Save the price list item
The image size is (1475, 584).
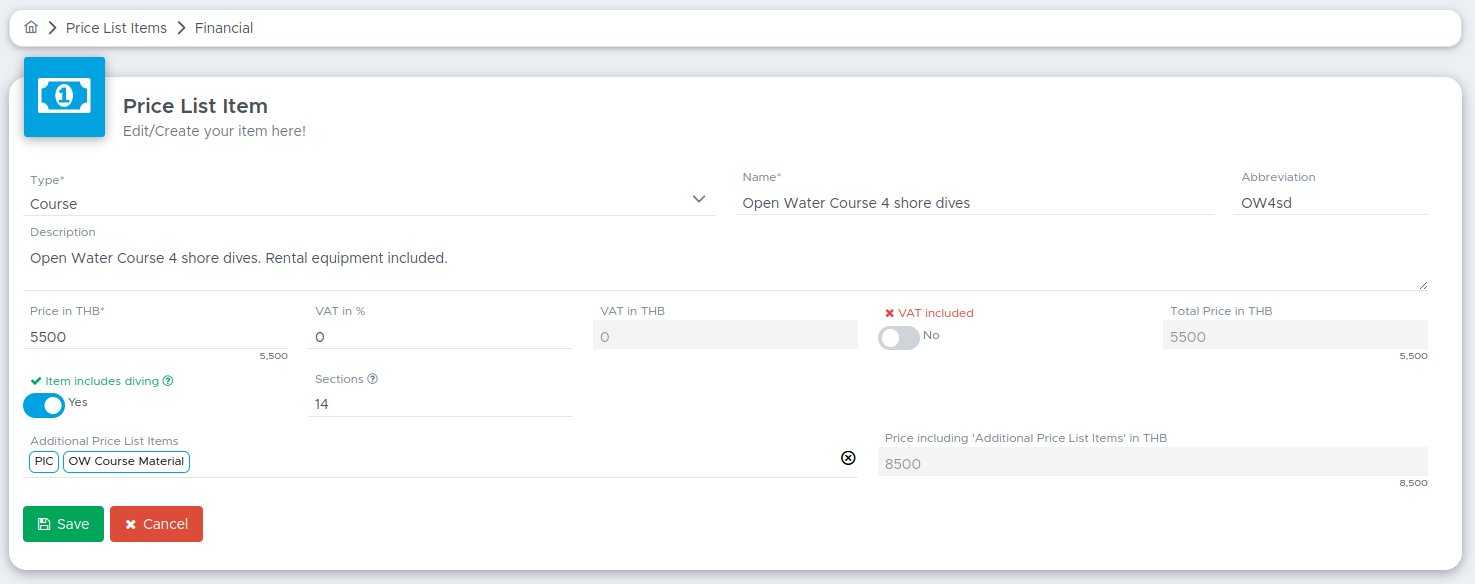pyautogui.click(x=63, y=524)
